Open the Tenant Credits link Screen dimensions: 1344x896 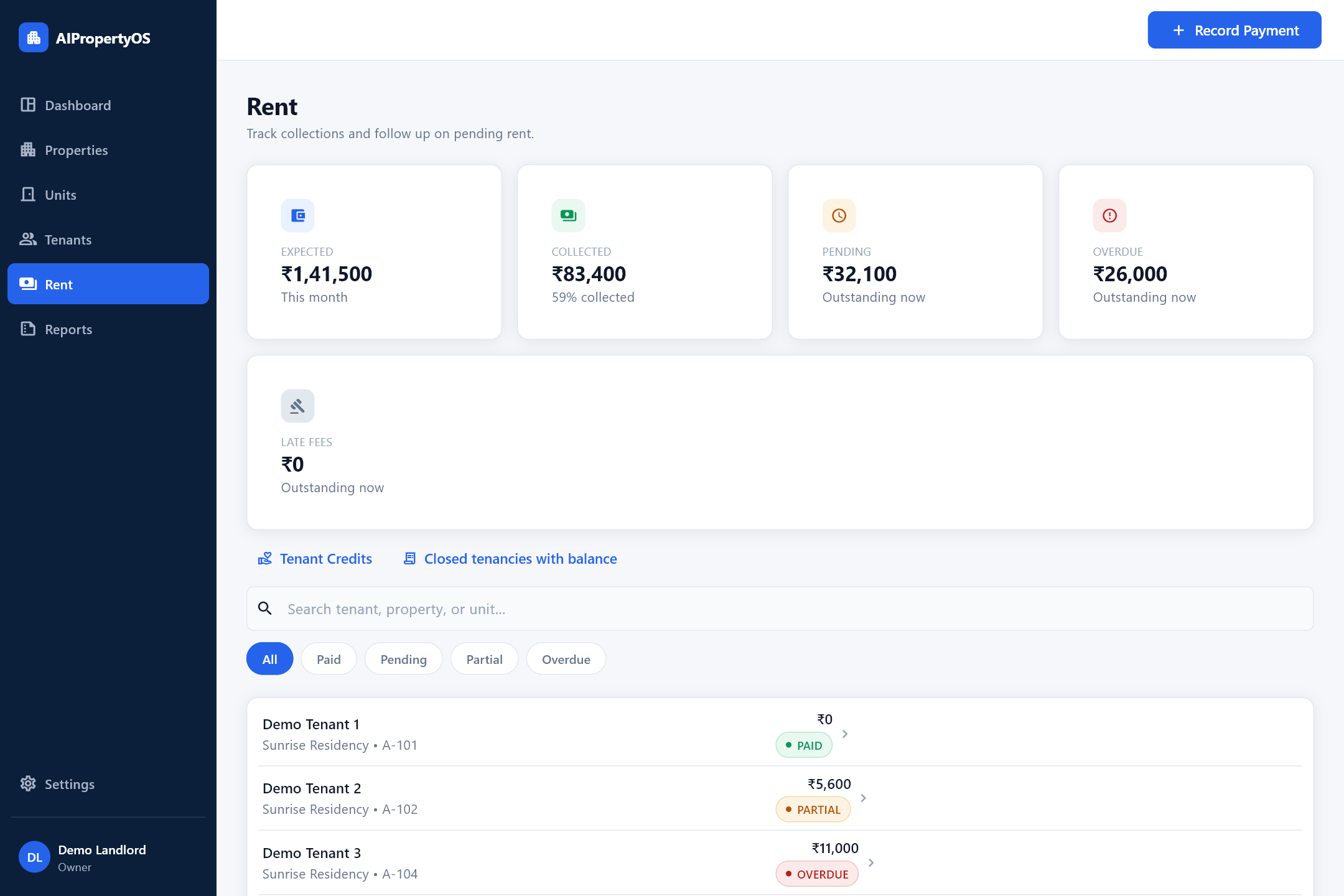coord(315,559)
